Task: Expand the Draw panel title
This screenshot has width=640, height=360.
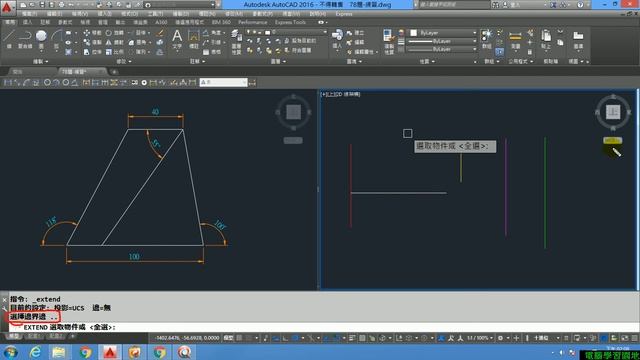Action: [40, 61]
